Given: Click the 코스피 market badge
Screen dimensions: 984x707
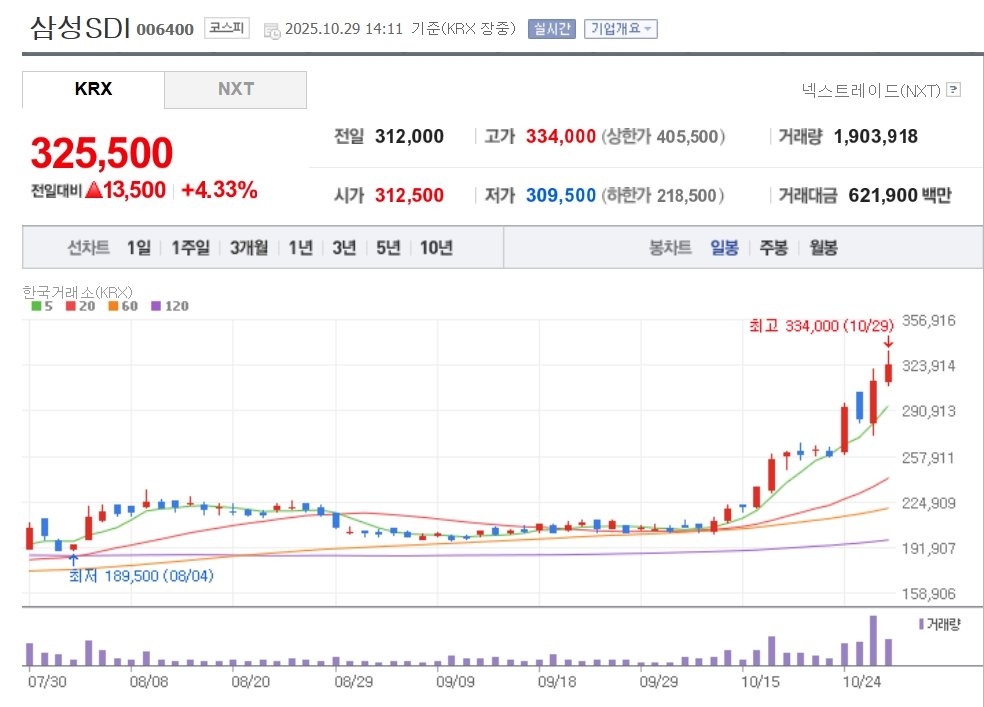Looking at the screenshot, I should pyautogui.click(x=227, y=28).
